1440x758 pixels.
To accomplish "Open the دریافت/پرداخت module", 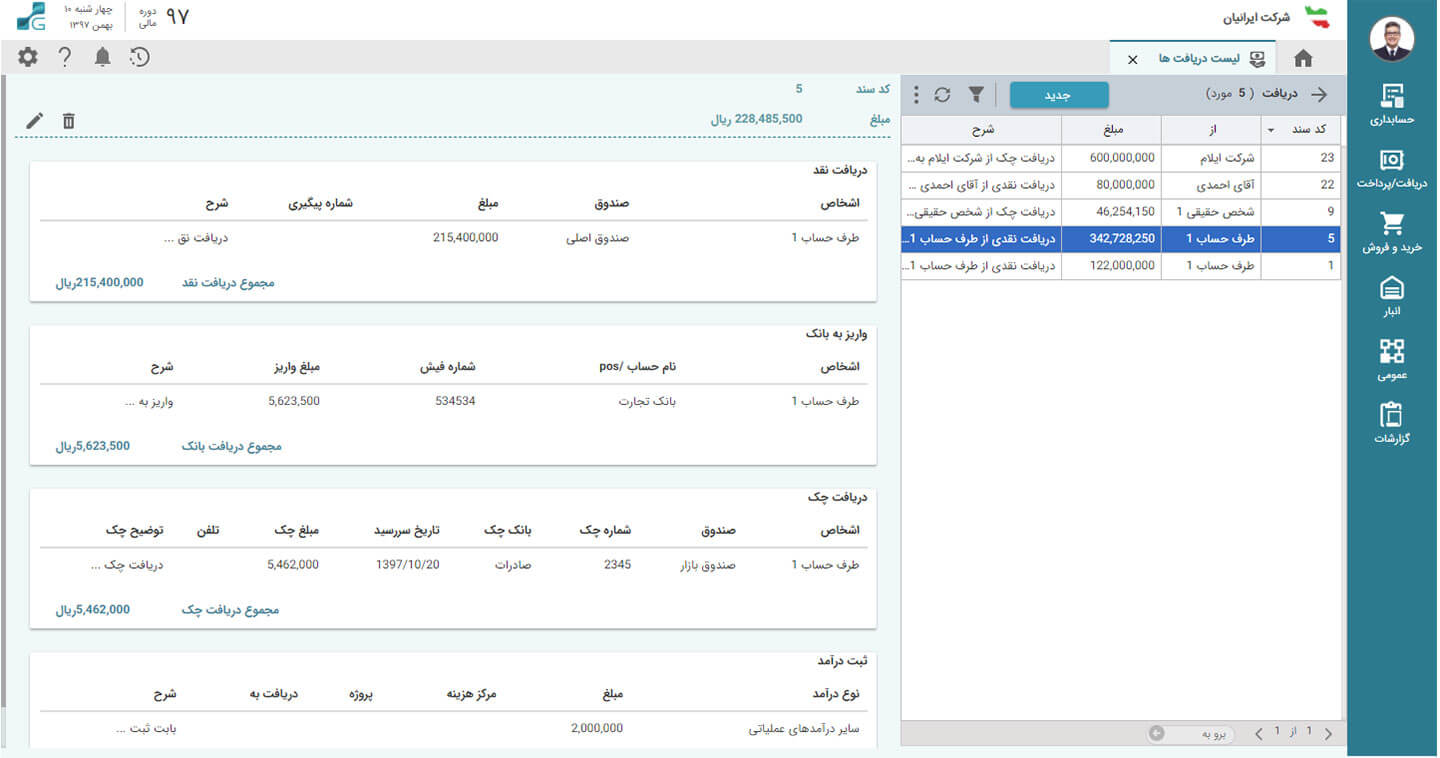I will click(1392, 168).
